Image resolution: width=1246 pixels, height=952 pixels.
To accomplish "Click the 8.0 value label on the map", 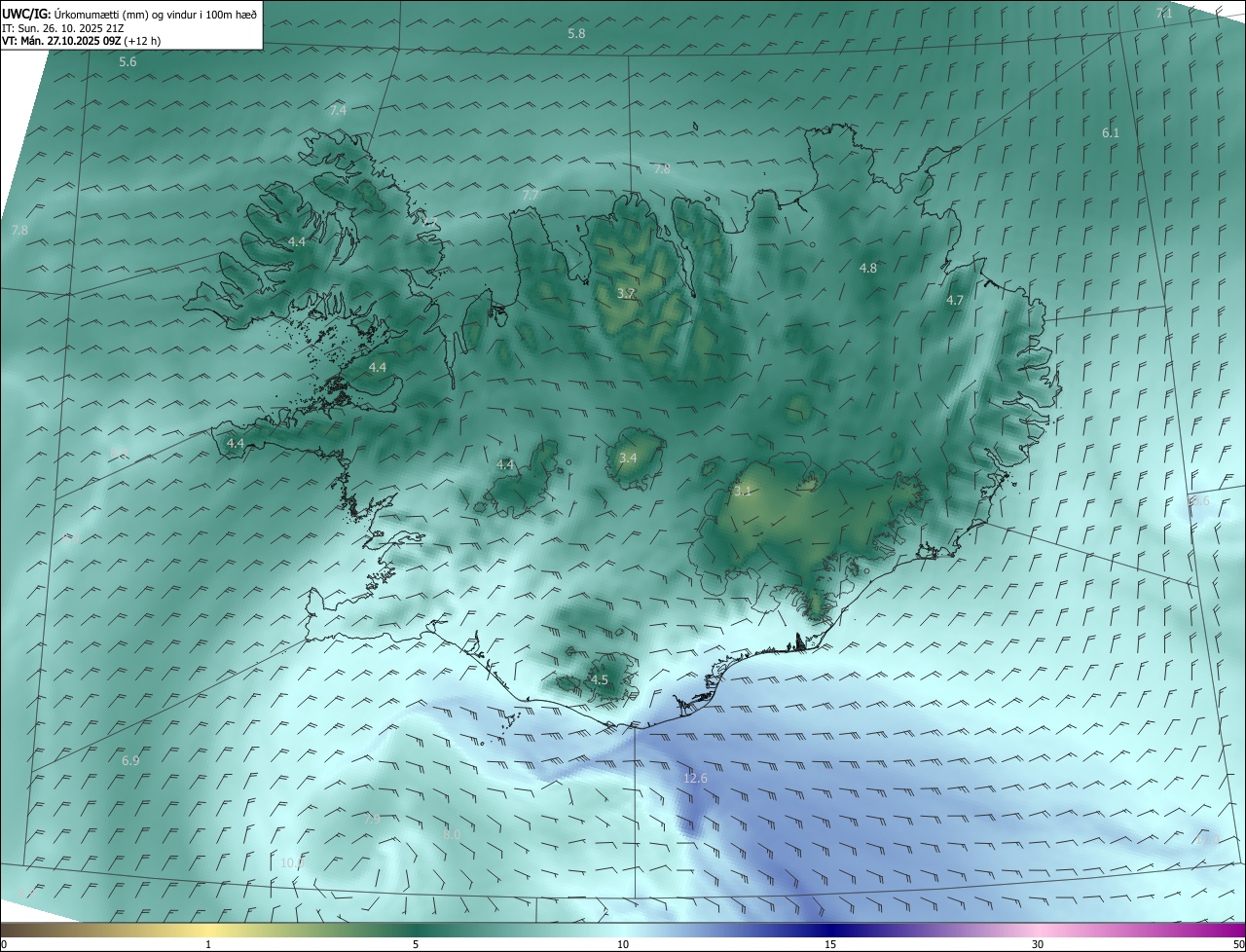I will tap(452, 834).
